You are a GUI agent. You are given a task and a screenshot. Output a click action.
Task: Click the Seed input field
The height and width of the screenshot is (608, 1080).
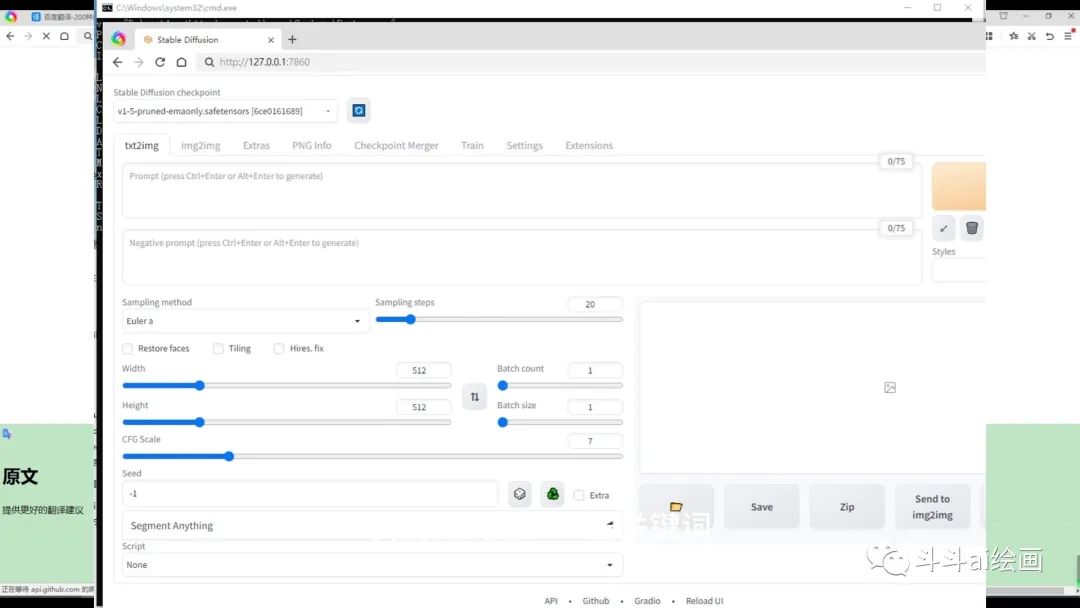click(x=310, y=494)
